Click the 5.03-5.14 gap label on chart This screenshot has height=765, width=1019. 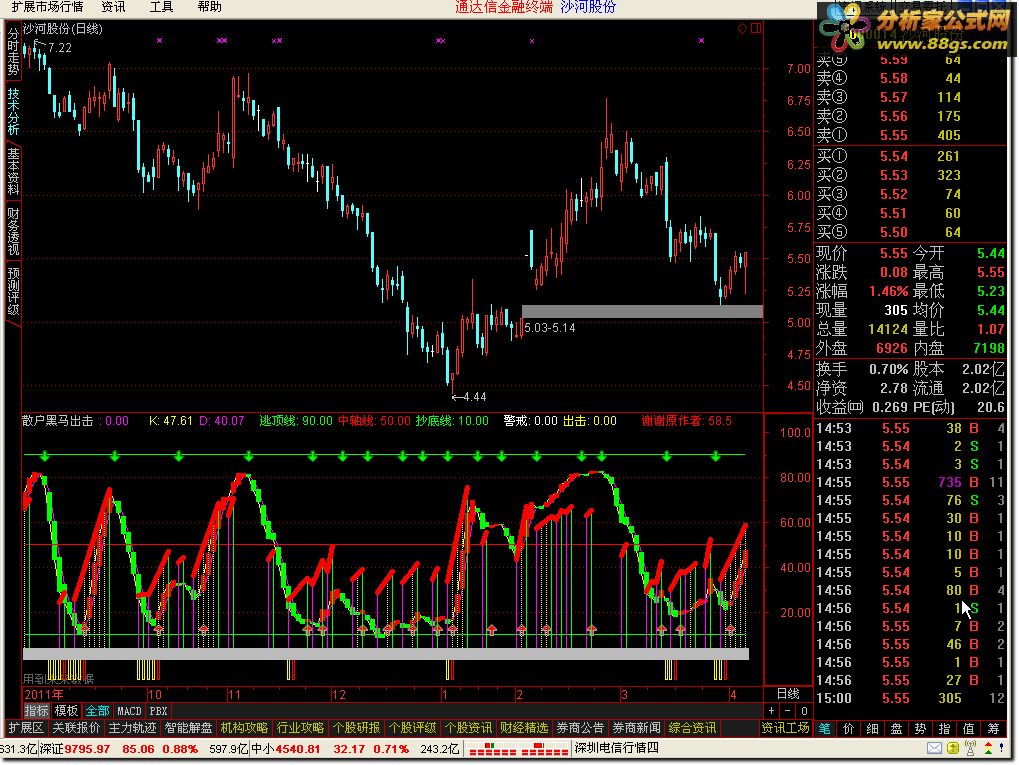(550, 328)
